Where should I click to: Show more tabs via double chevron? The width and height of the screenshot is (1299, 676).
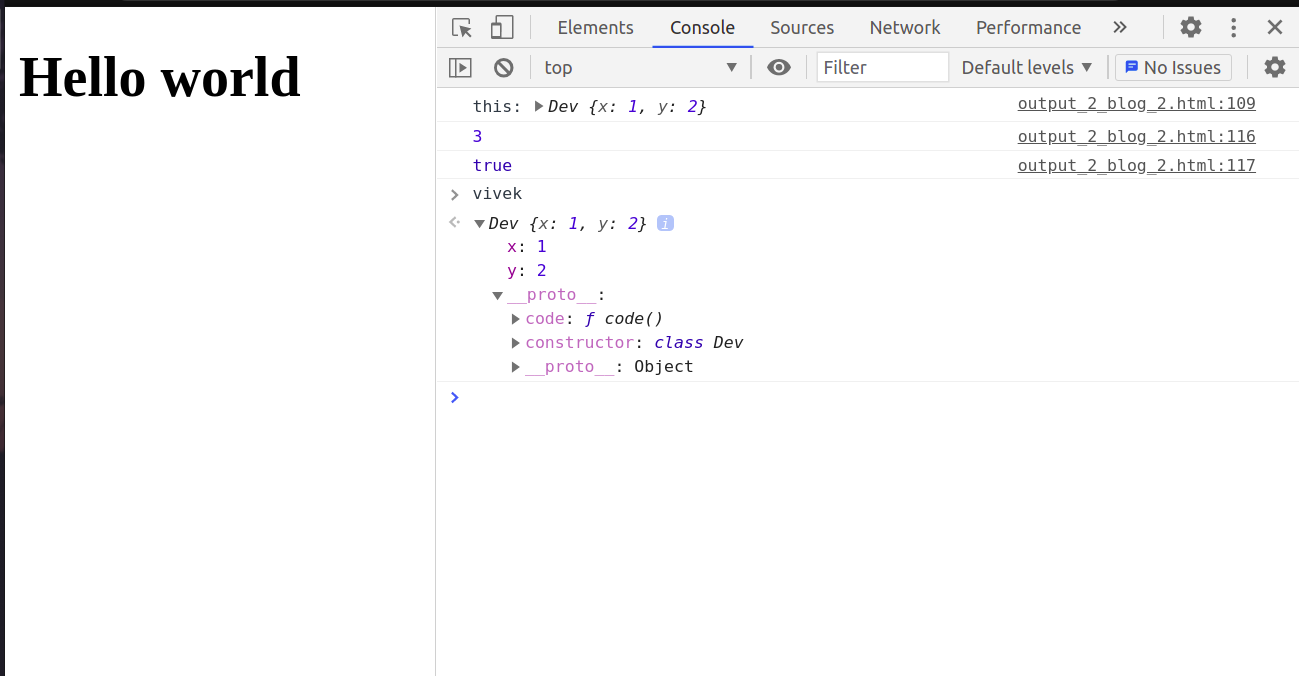(x=1120, y=27)
